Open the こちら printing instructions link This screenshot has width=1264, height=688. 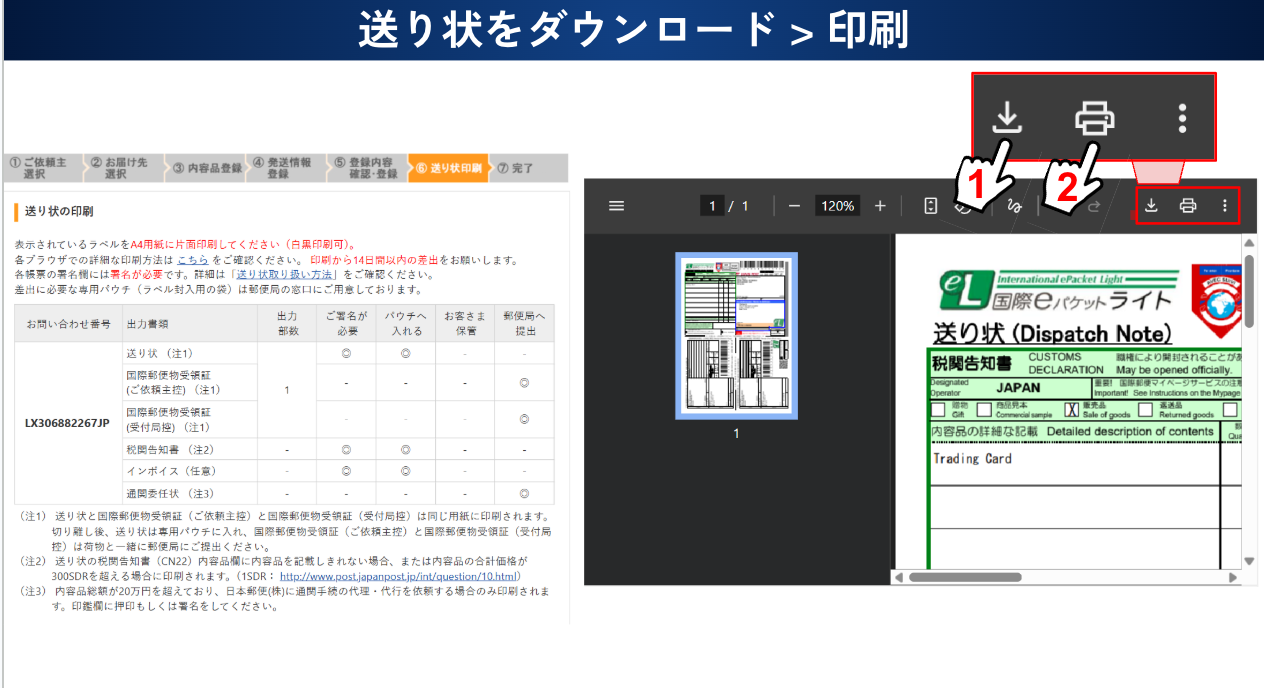click(x=193, y=259)
